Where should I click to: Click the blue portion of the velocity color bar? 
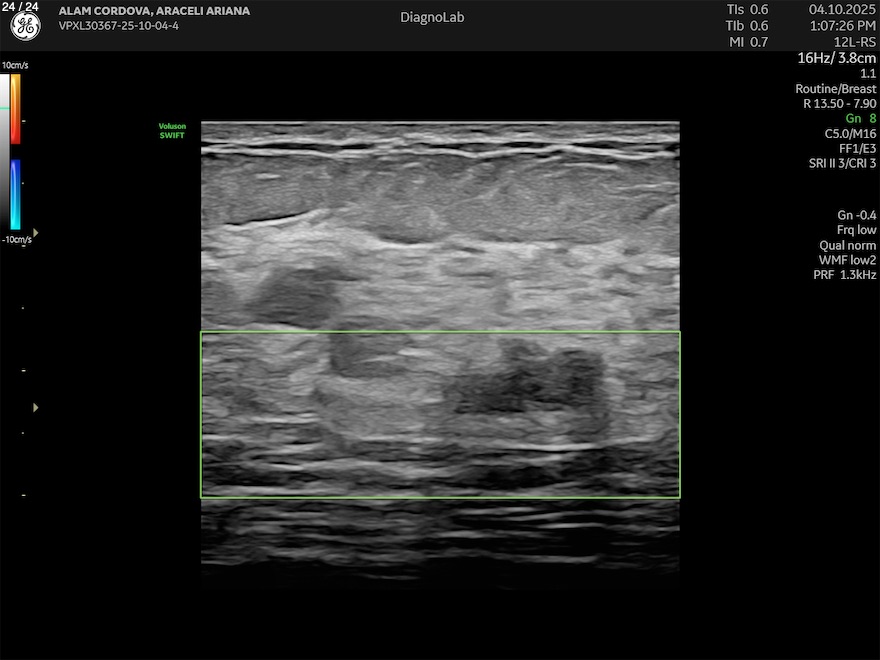[x=15, y=193]
